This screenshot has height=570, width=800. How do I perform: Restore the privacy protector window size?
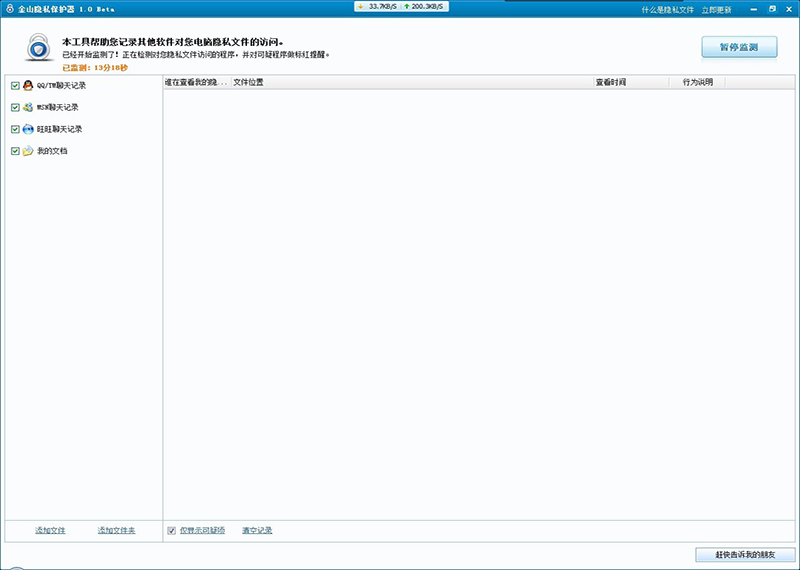click(772, 9)
